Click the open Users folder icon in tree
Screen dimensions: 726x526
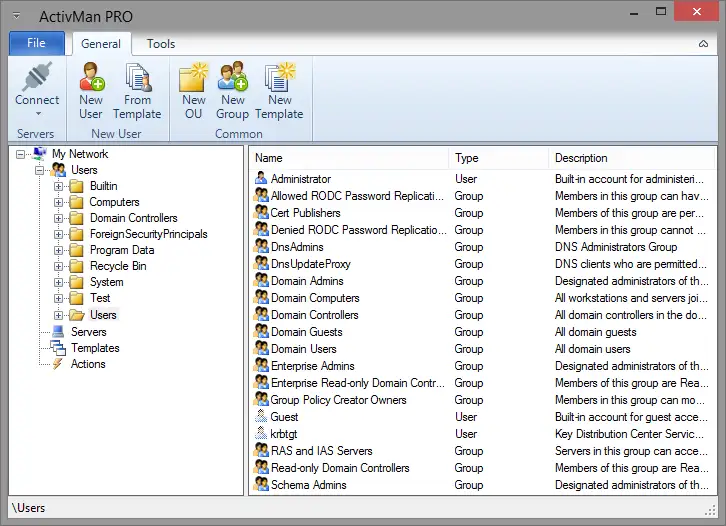(77, 315)
